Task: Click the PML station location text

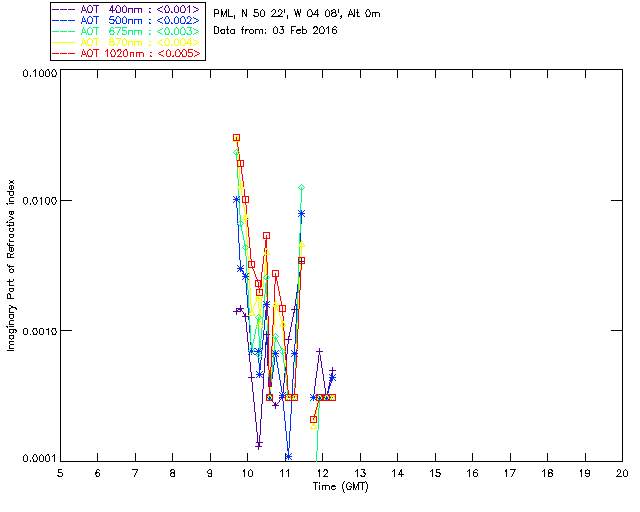Action: [297, 14]
